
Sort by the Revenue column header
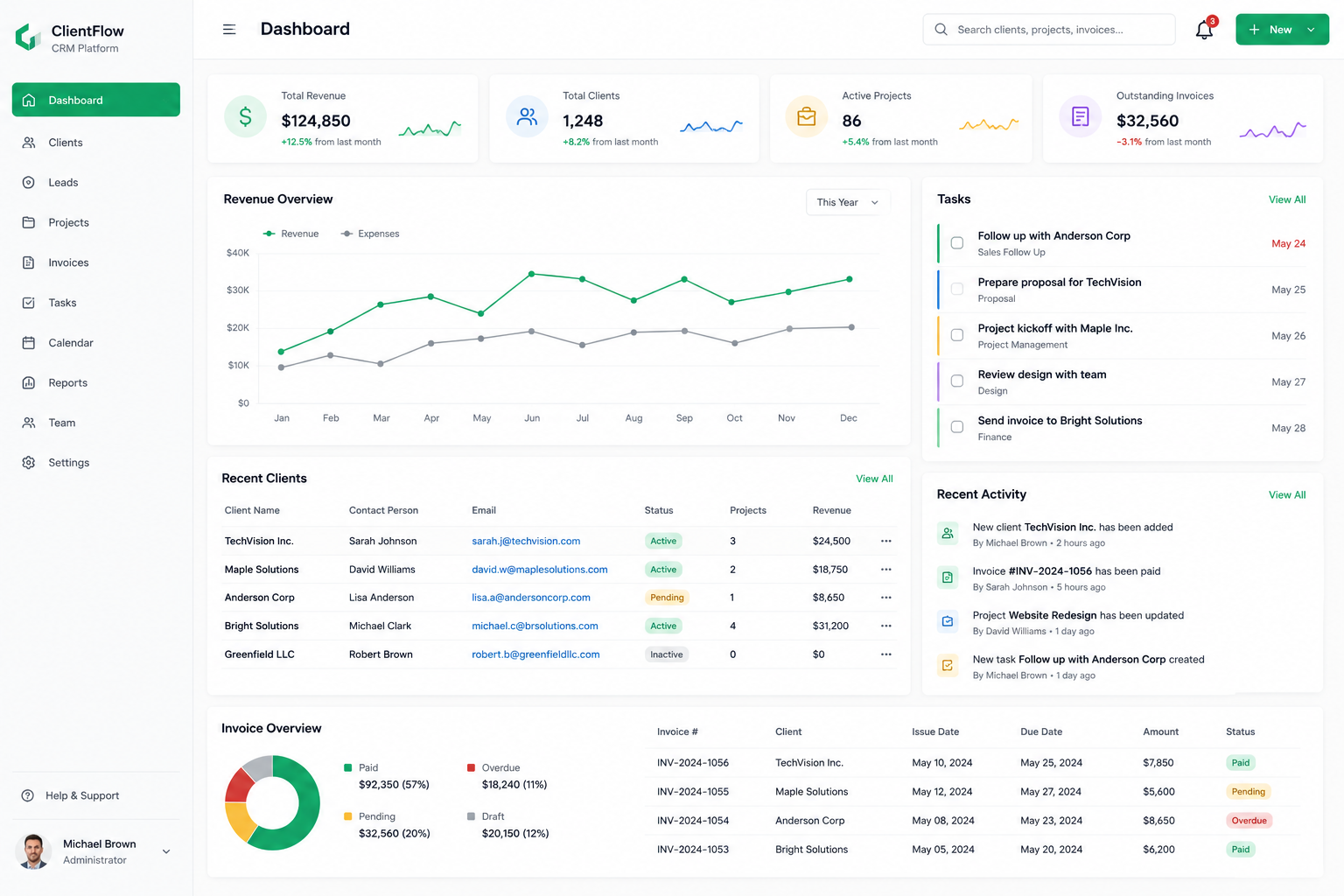tap(831, 511)
